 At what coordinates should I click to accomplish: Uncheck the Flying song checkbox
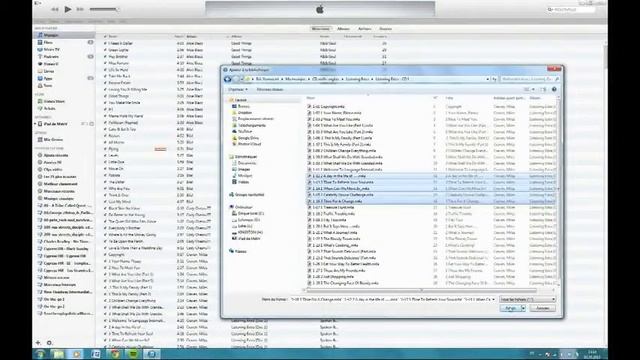[105, 149]
